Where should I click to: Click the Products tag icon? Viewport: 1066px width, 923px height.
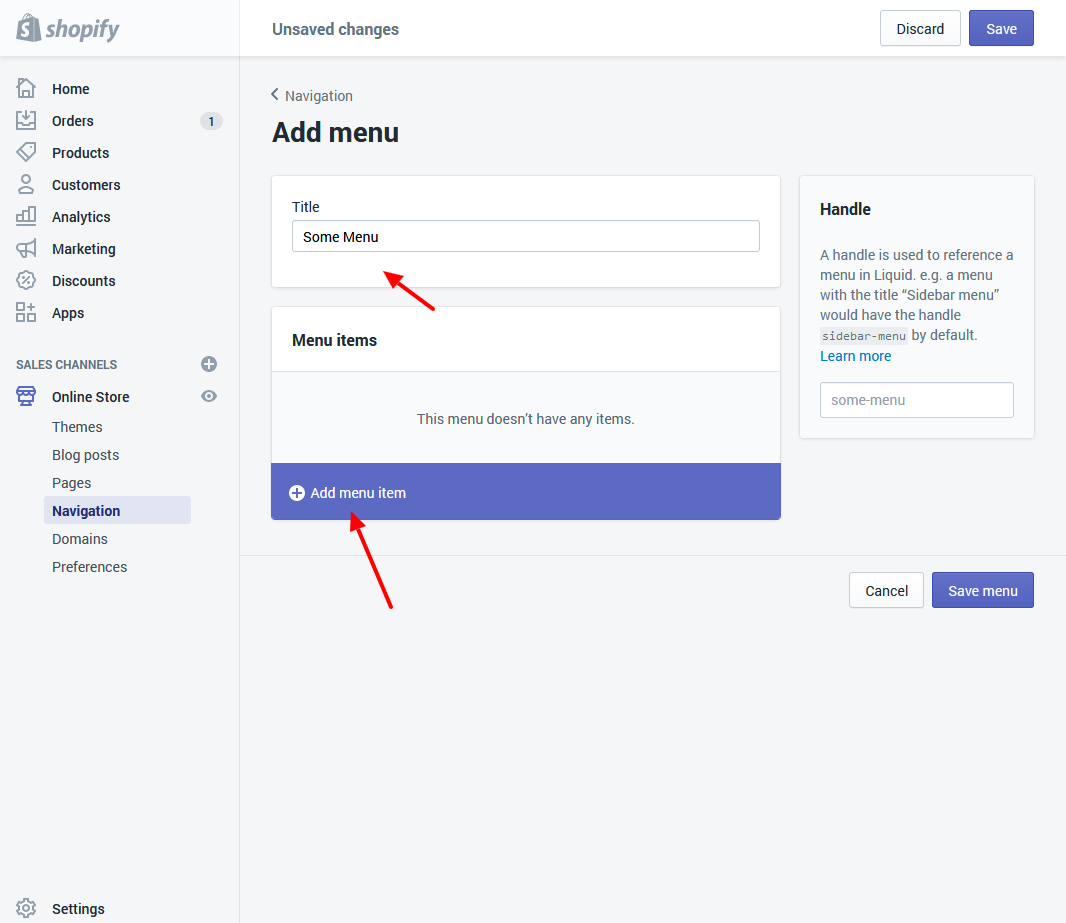pos(26,153)
